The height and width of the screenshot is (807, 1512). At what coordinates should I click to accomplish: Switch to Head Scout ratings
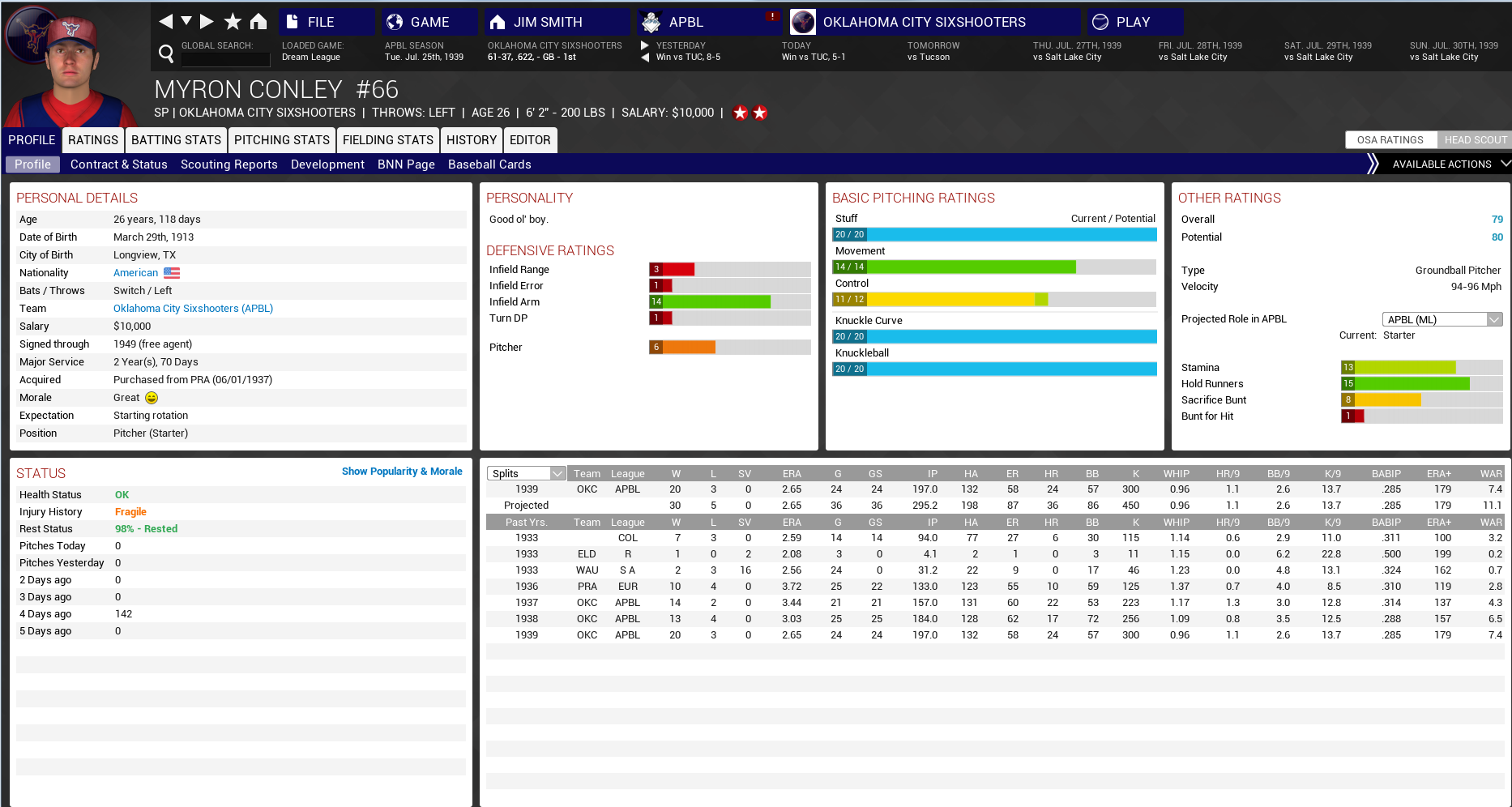pyautogui.click(x=1475, y=140)
